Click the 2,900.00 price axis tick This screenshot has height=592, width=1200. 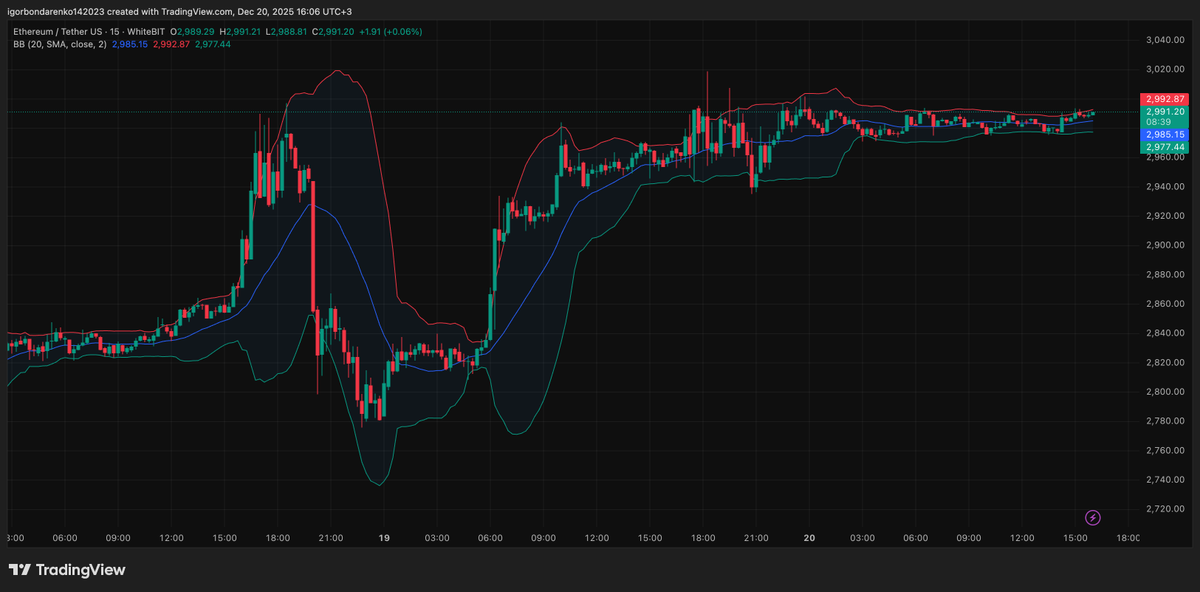click(1164, 245)
